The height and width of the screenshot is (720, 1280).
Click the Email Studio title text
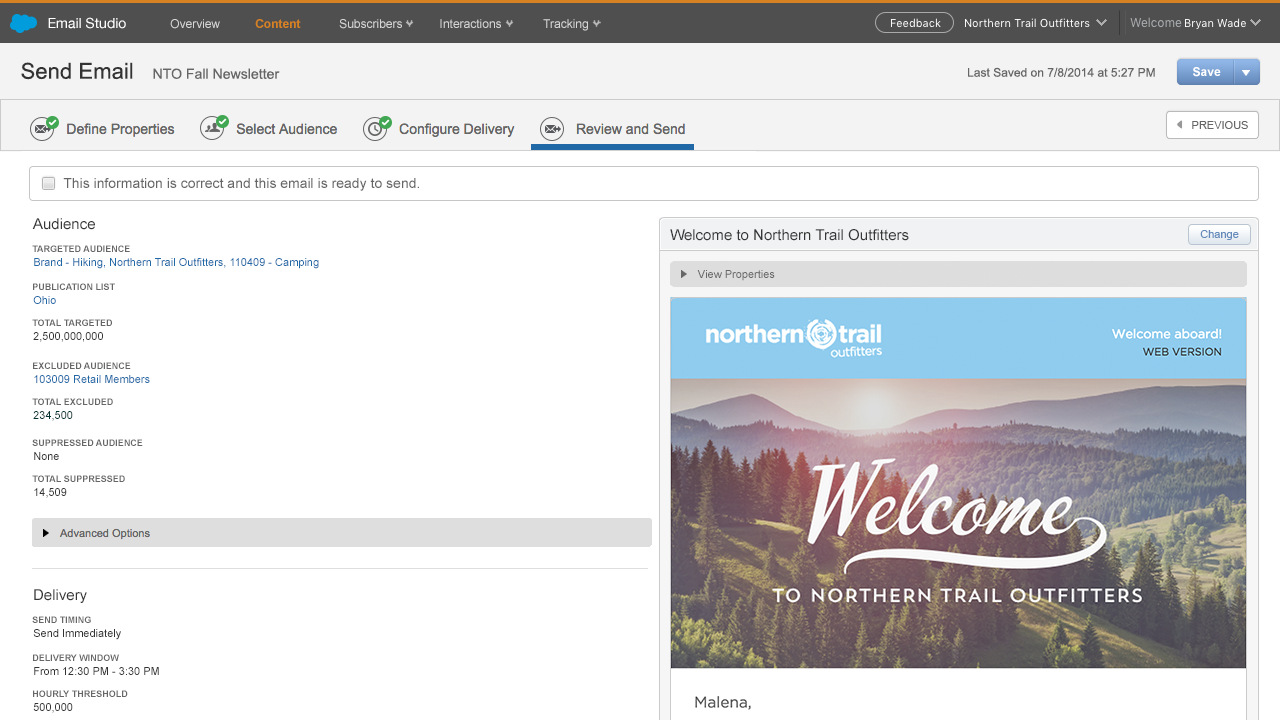(87, 23)
